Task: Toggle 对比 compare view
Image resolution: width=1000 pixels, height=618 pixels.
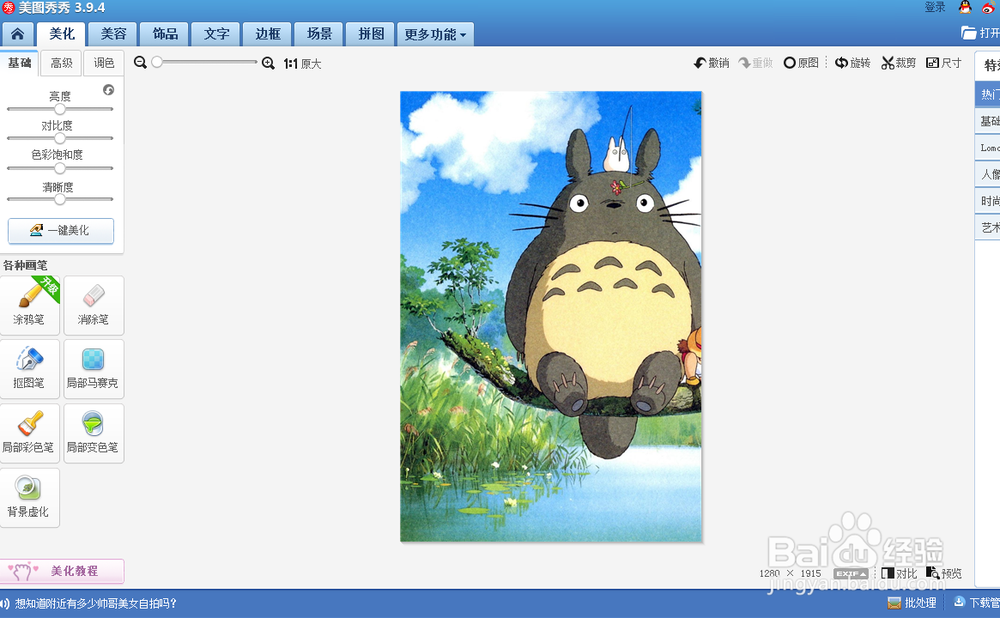Action: [x=899, y=573]
